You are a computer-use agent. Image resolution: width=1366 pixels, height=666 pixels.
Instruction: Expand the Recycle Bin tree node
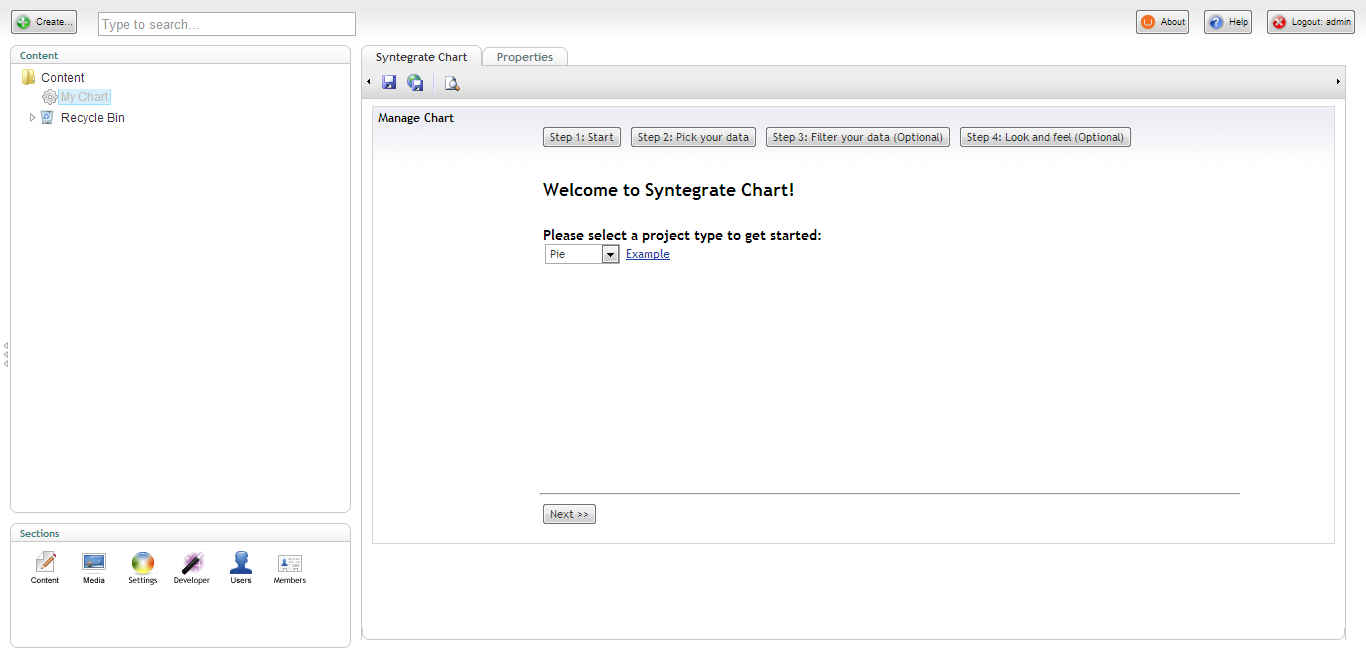click(x=32, y=118)
